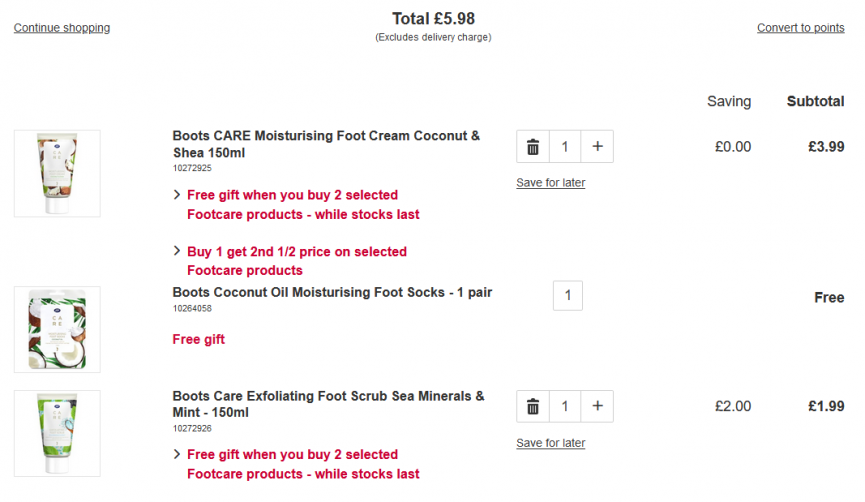Click the Foot Socks quantity box

[x=568, y=296]
